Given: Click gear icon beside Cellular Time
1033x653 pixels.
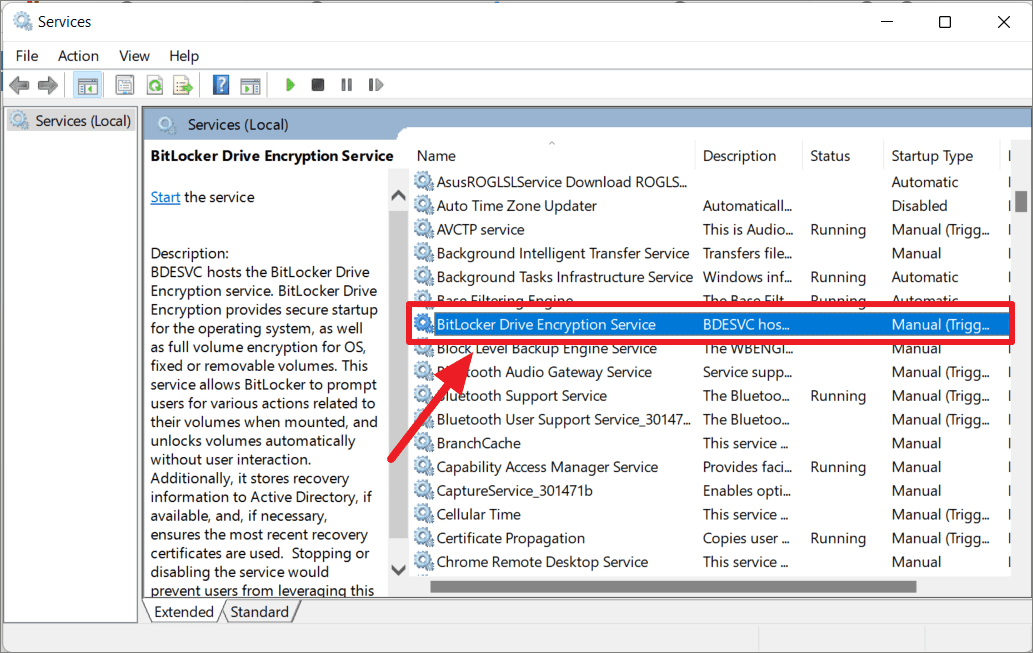Looking at the screenshot, I should coord(423,513).
